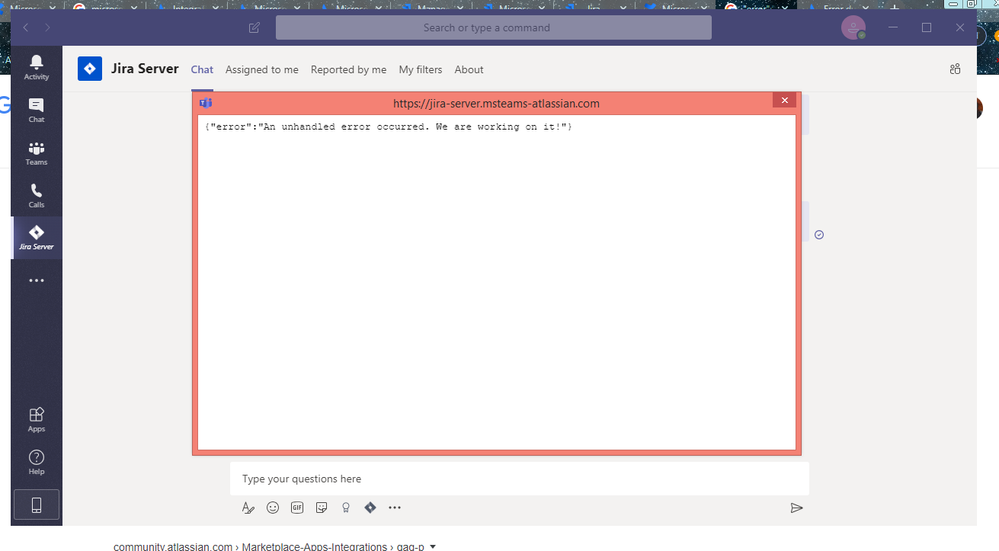Open the Activity feed in the sidebar
The height and width of the screenshot is (551, 999).
pyautogui.click(x=36, y=67)
